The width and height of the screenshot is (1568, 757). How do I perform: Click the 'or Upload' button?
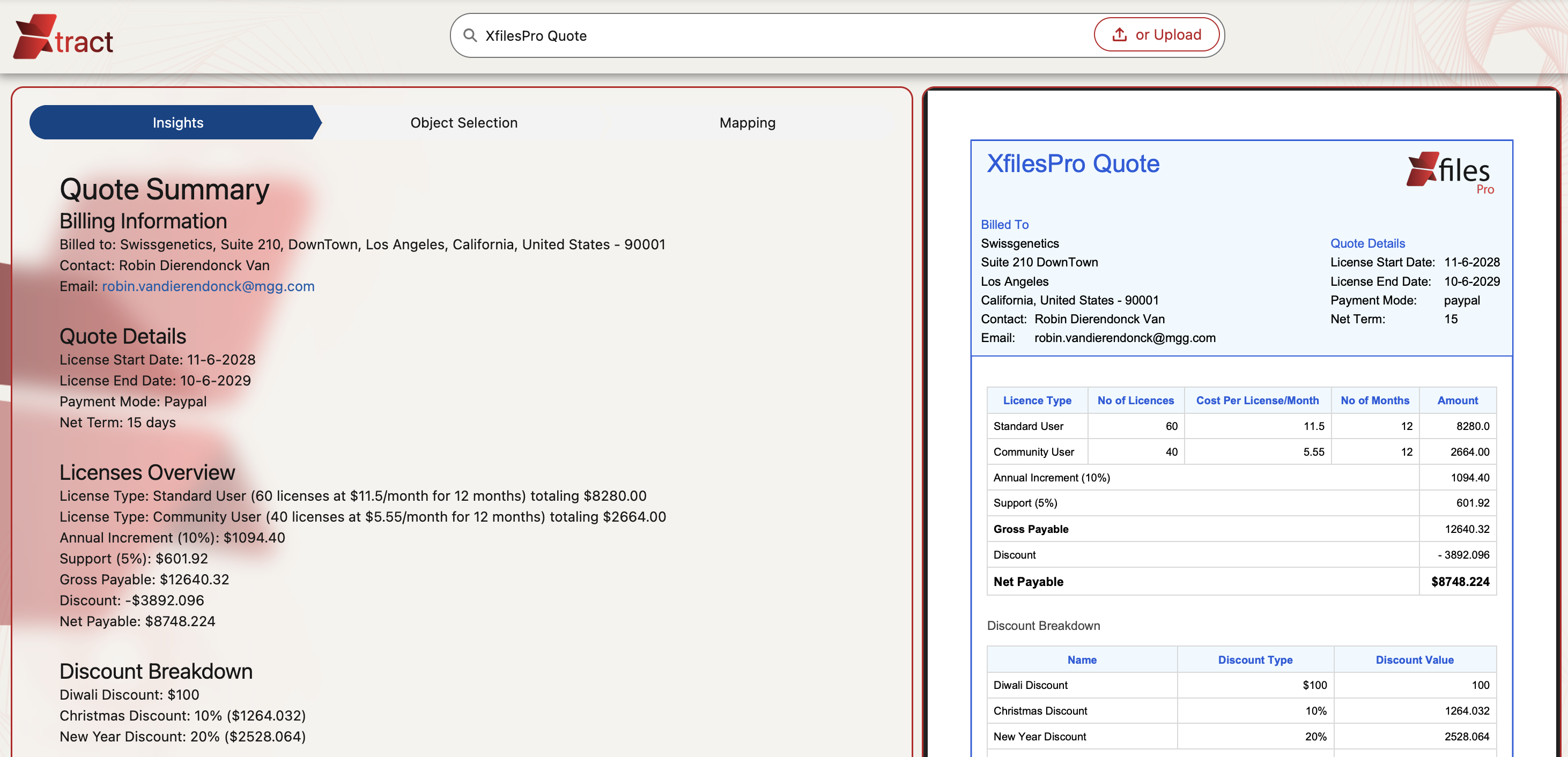[1157, 35]
